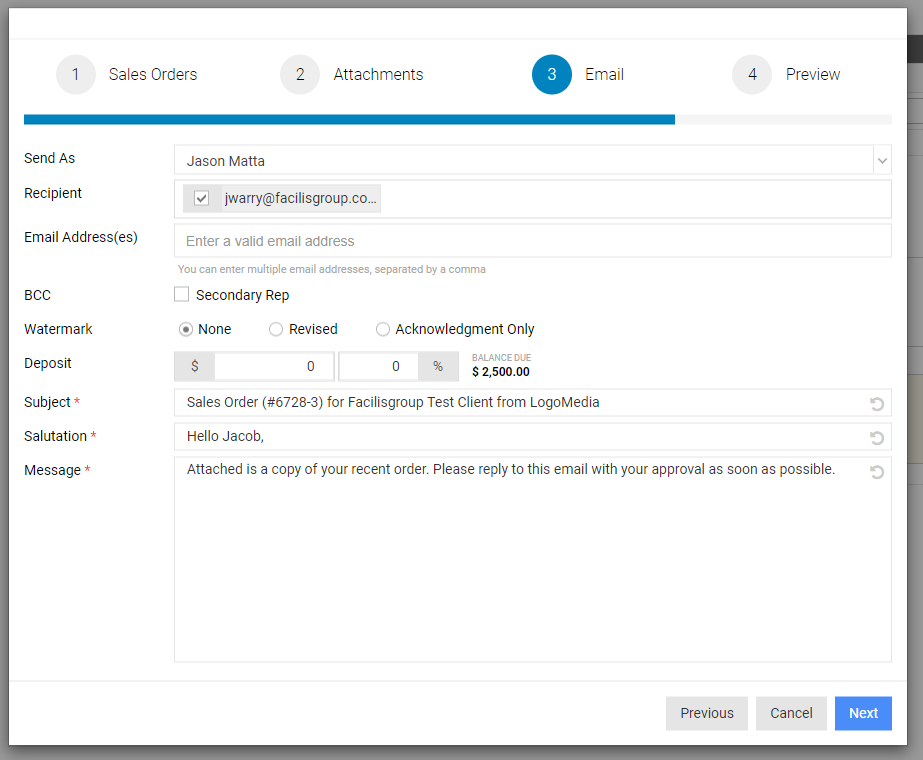Open the Send As dropdown arrow

pos(882,160)
